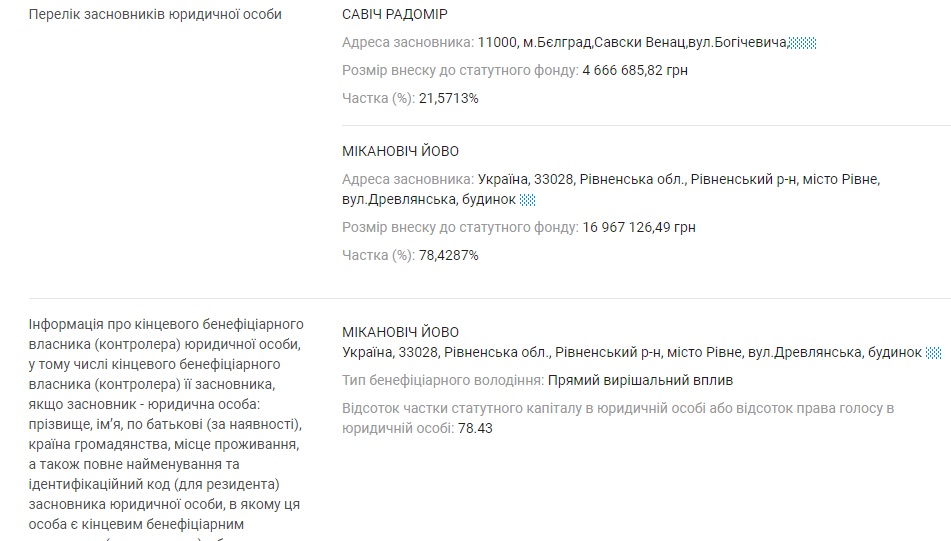Click the Перелік засновників юридичної особи heading
The width and height of the screenshot is (951, 541).
[155, 15]
